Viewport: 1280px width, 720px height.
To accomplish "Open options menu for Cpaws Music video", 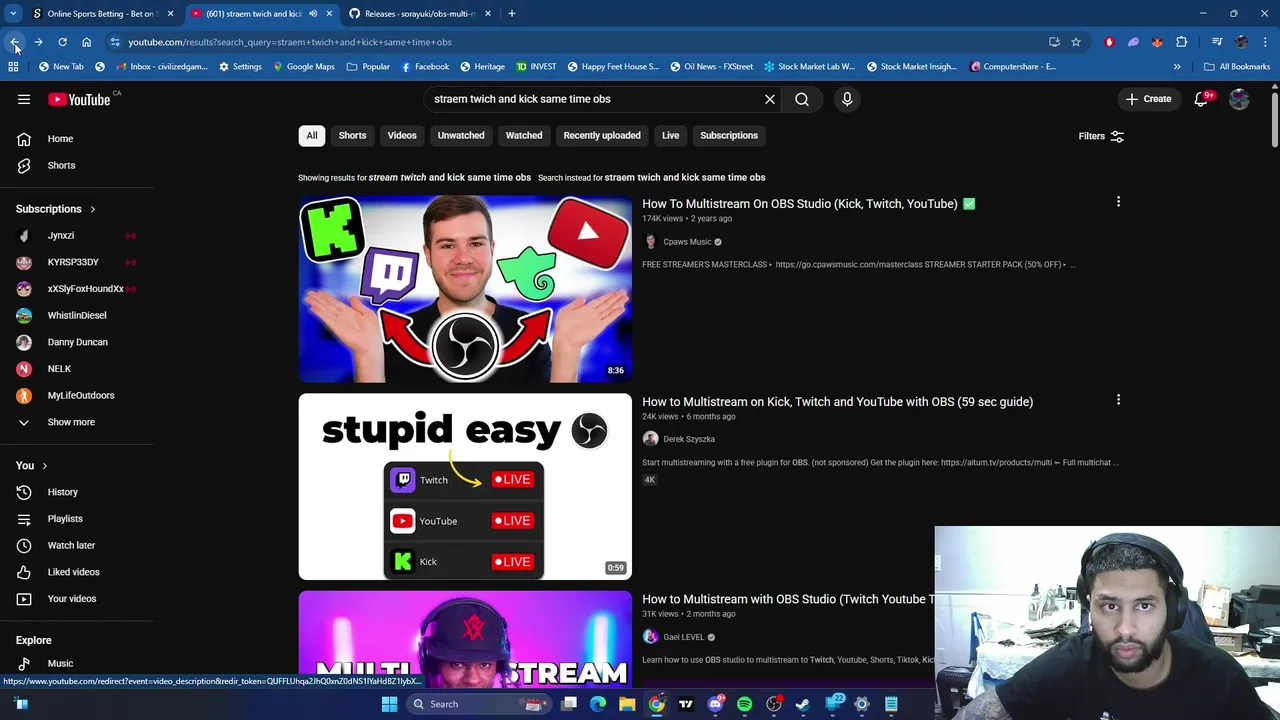I will coord(1118,203).
